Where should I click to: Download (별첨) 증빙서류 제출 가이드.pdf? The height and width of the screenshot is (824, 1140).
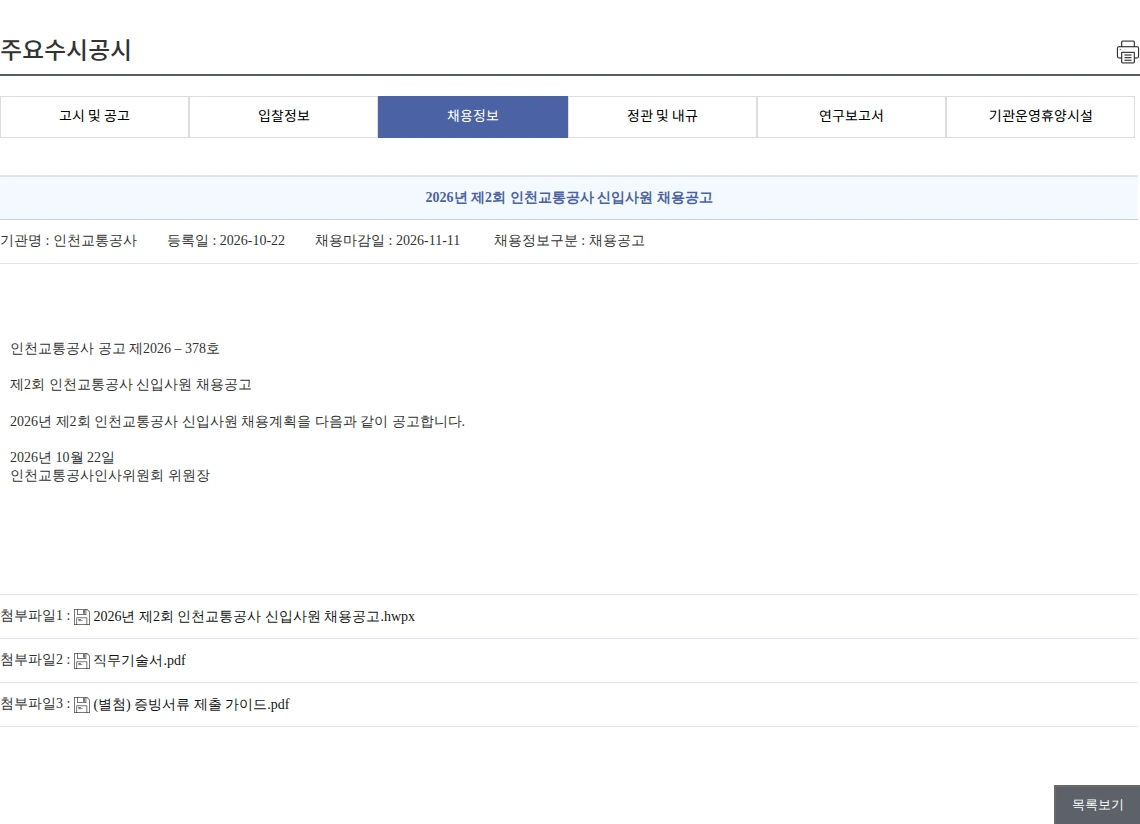(x=191, y=705)
